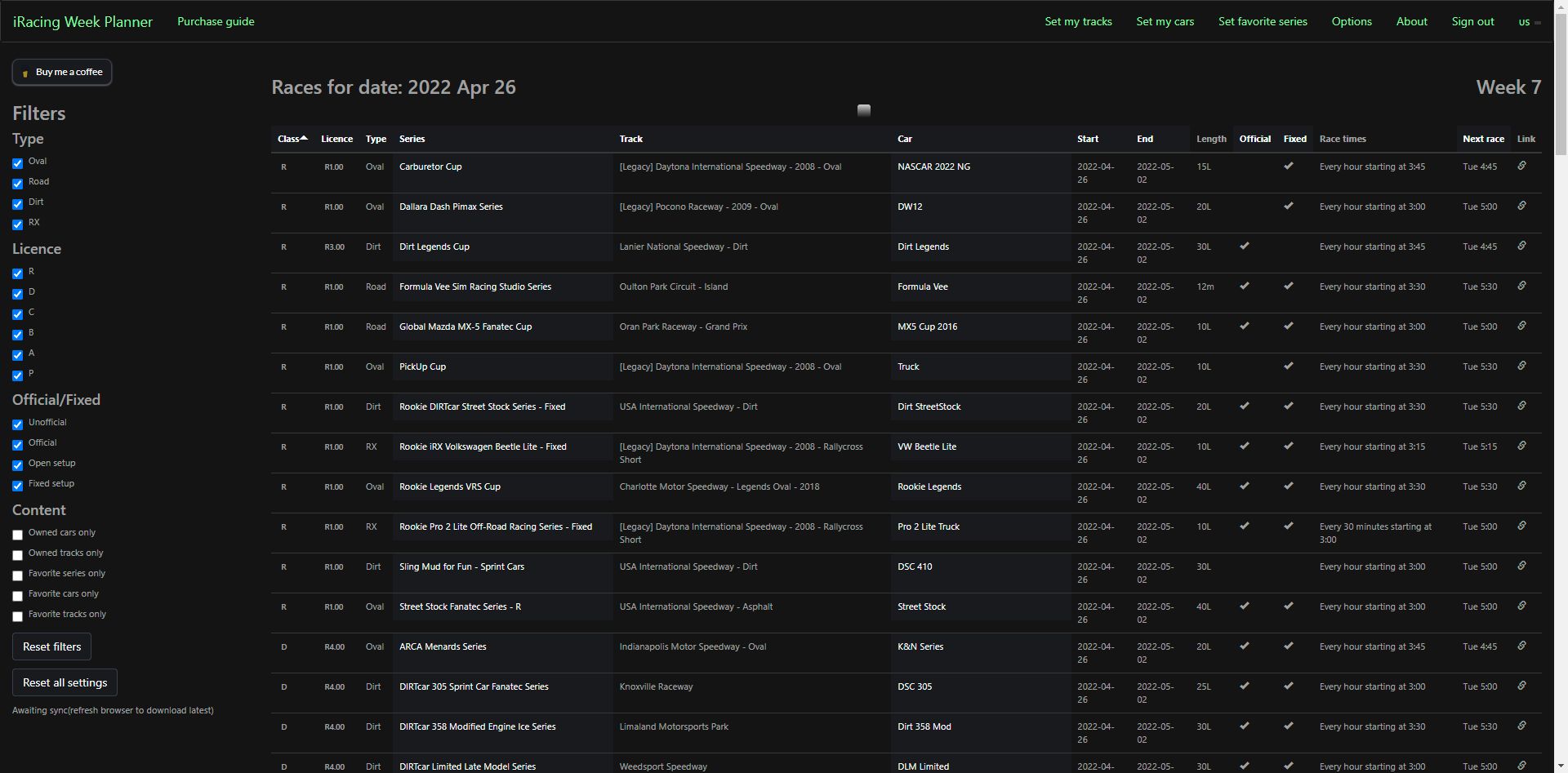This screenshot has height=773, width=1568.
Task: Open link icon for Rookie DIRTcar Street Stock Series
Action: pyautogui.click(x=1521, y=406)
